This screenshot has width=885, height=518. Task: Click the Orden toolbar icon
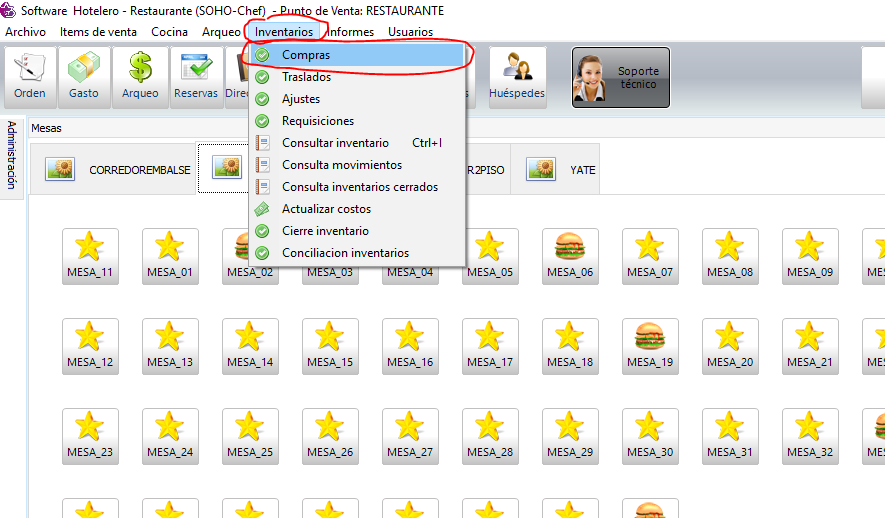(x=29, y=77)
